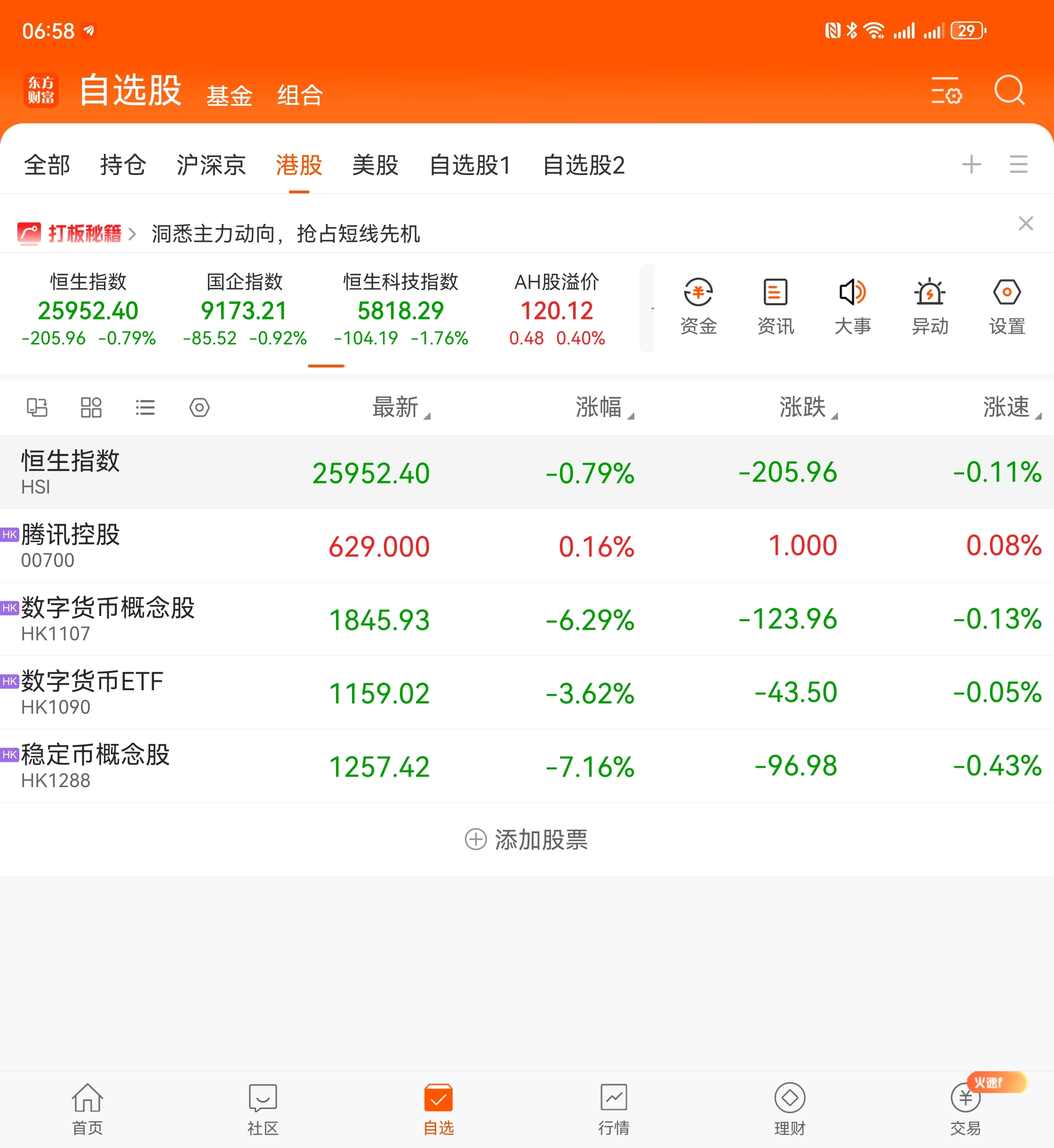This screenshot has width=1054, height=1148.
Task: Open the list settings icon in header
Action: click(x=946, y=90)
